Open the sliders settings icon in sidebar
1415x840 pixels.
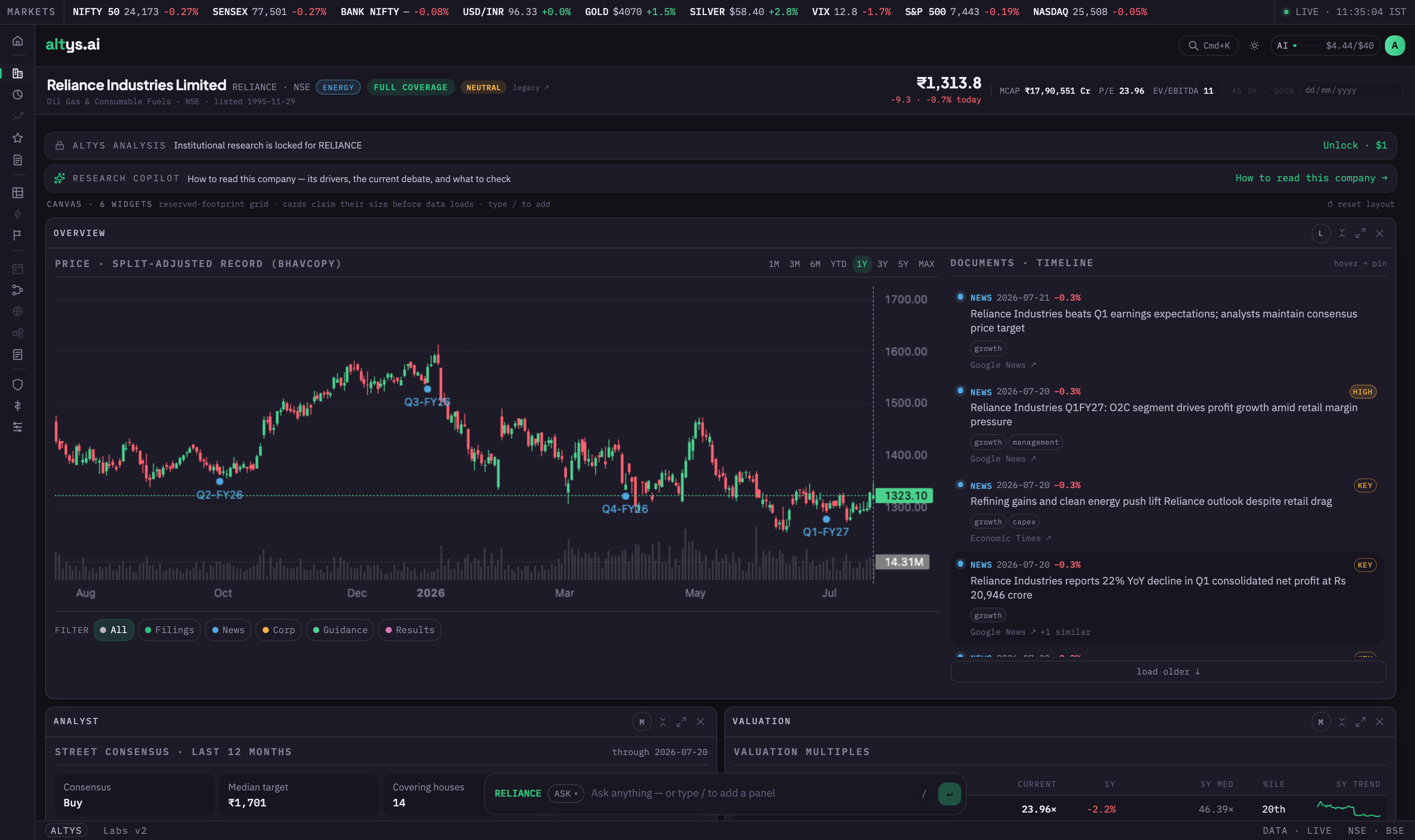(18, 427)
